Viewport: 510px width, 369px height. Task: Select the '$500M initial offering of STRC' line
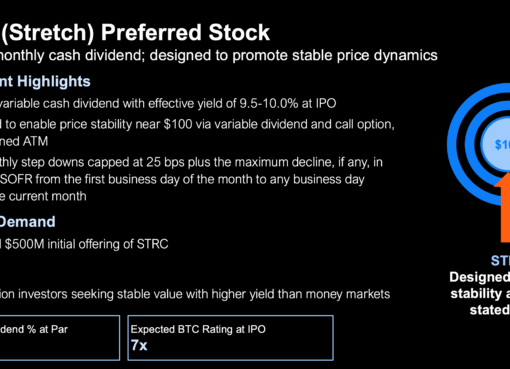[84, 244]
